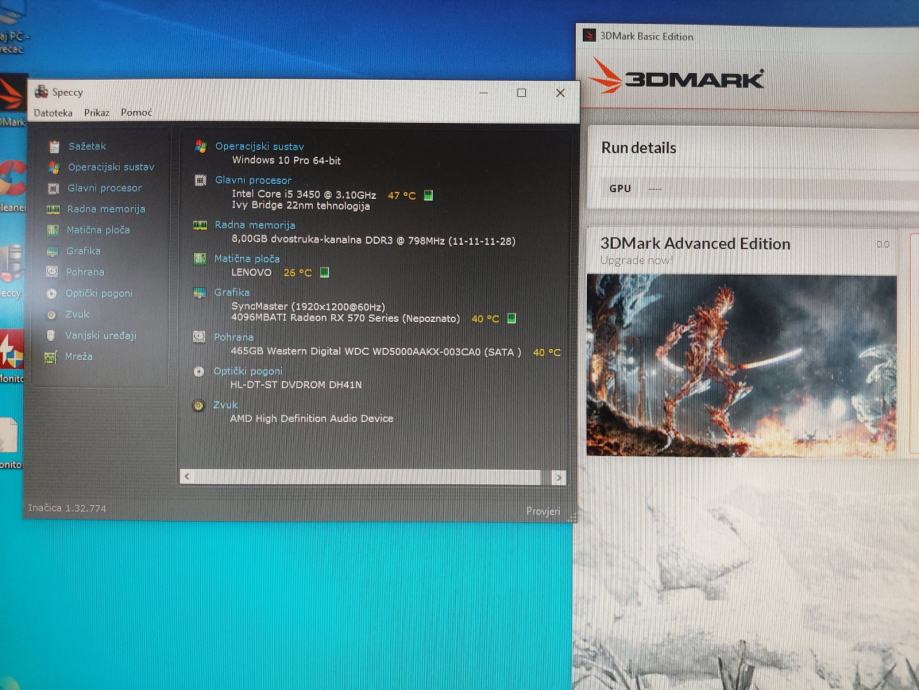Click the Zvuk heading in summary
Viewport: 919px width, 690px height.
point(225,405)
